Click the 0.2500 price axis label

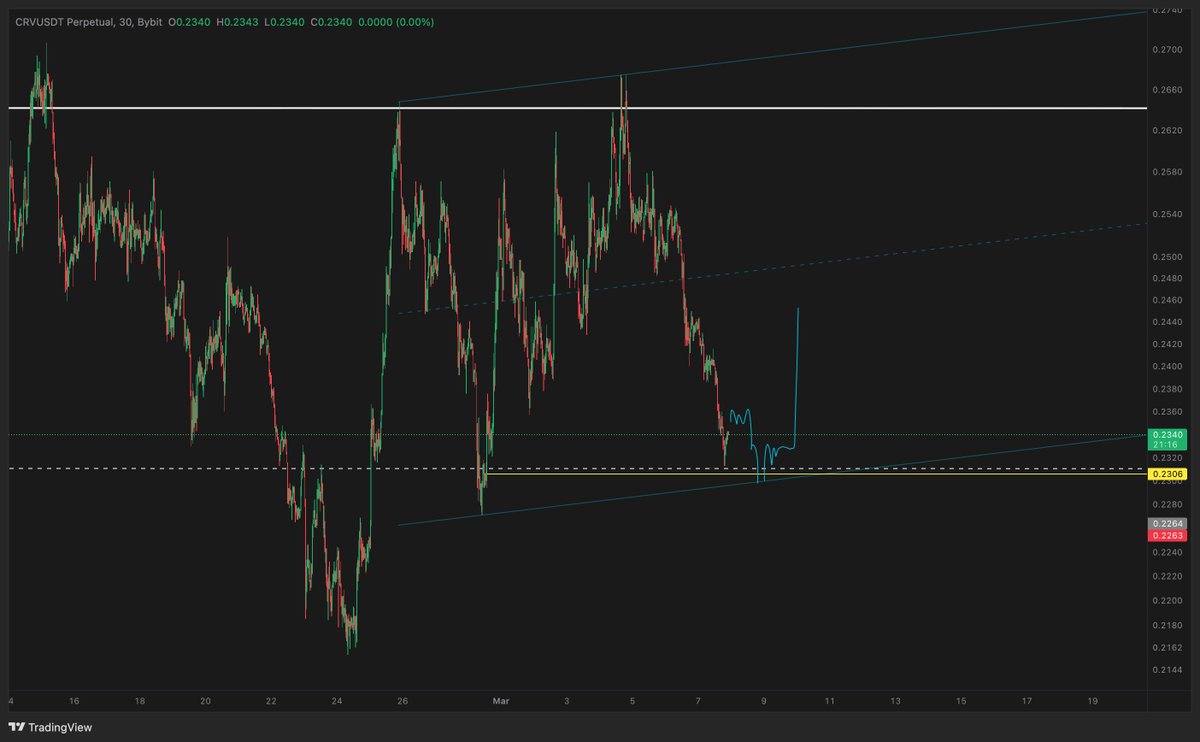coord(1166,257)
